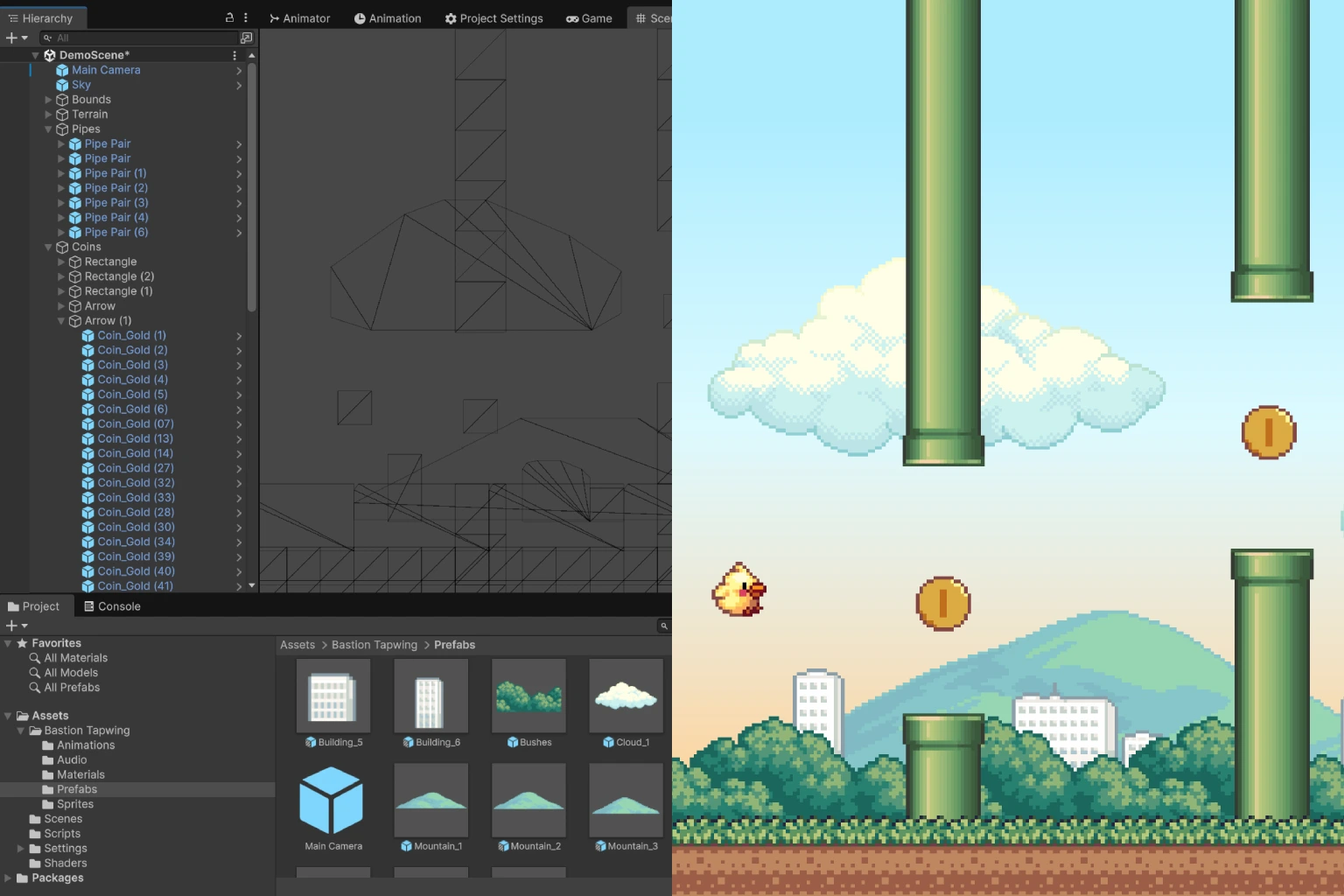Image resolution: width=1344 pixels, height=896 pixels.
Task: Click the Hierarchy search field
Action: click(x=140, y=38)
